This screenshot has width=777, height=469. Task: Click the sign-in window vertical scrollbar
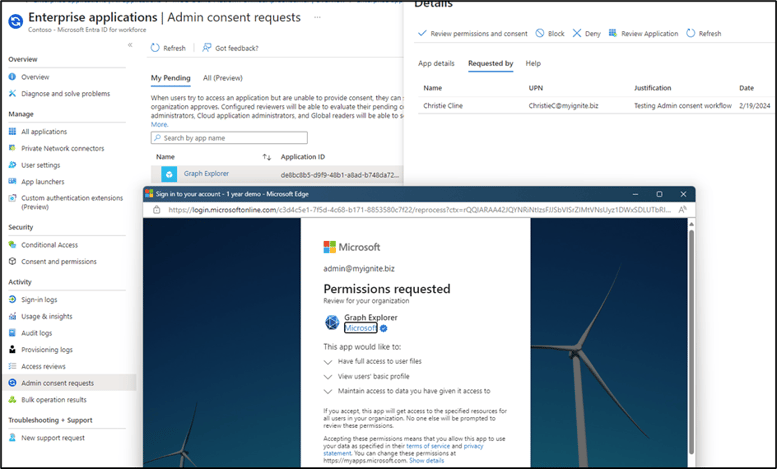point(691,342)
